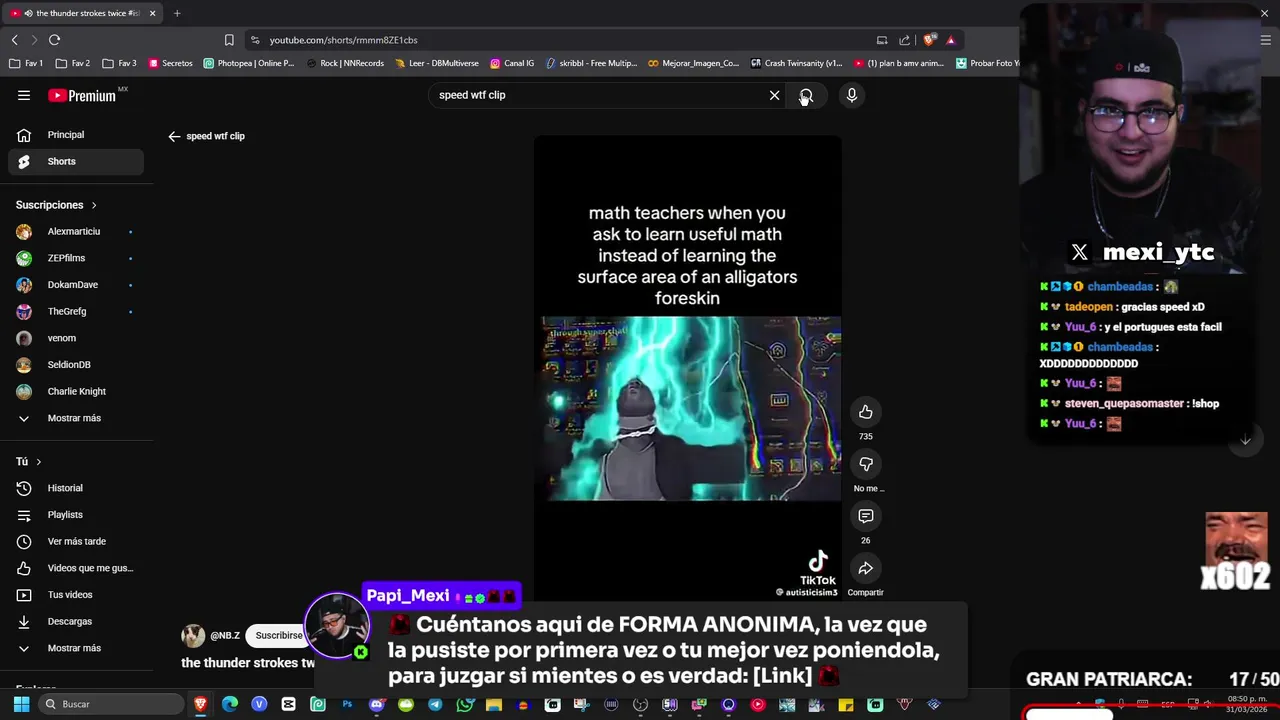
Task: Click the Brave icon in the taskbar
Action: 201,704
